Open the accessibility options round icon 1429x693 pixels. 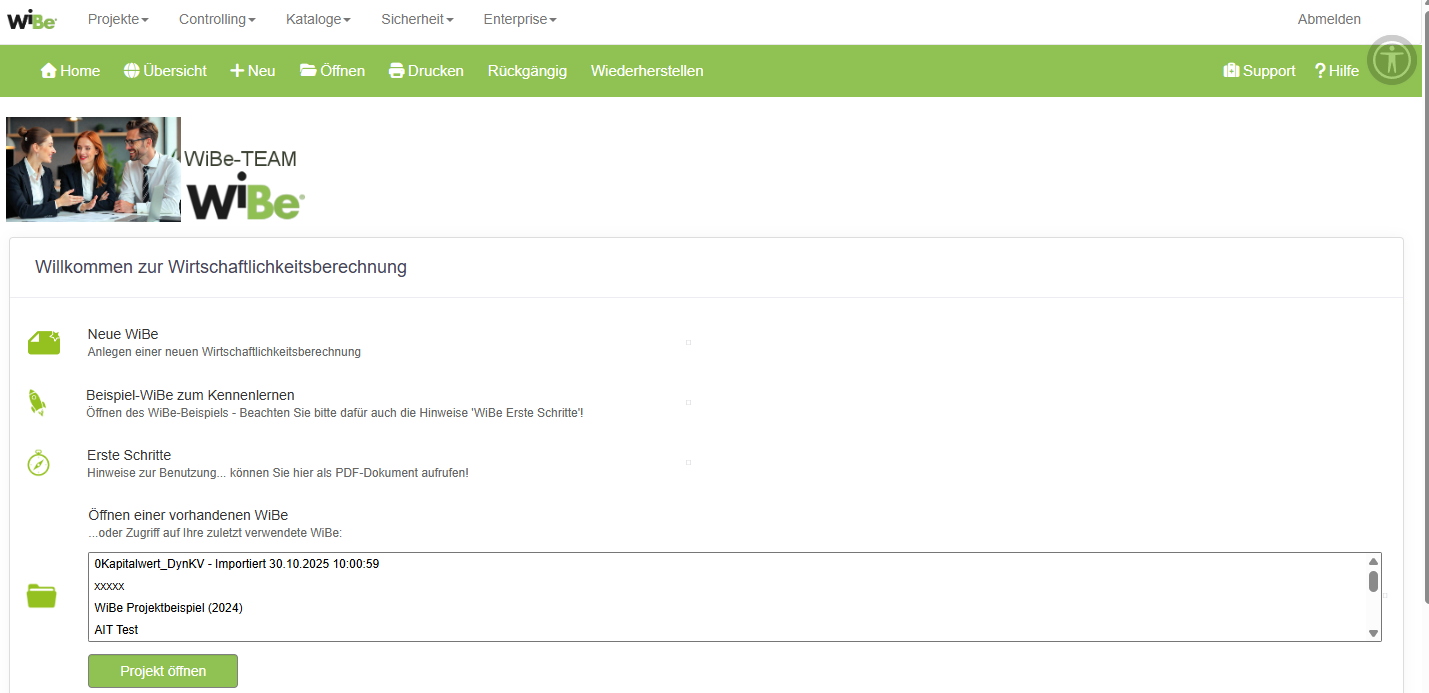(x=1392, y=60)
